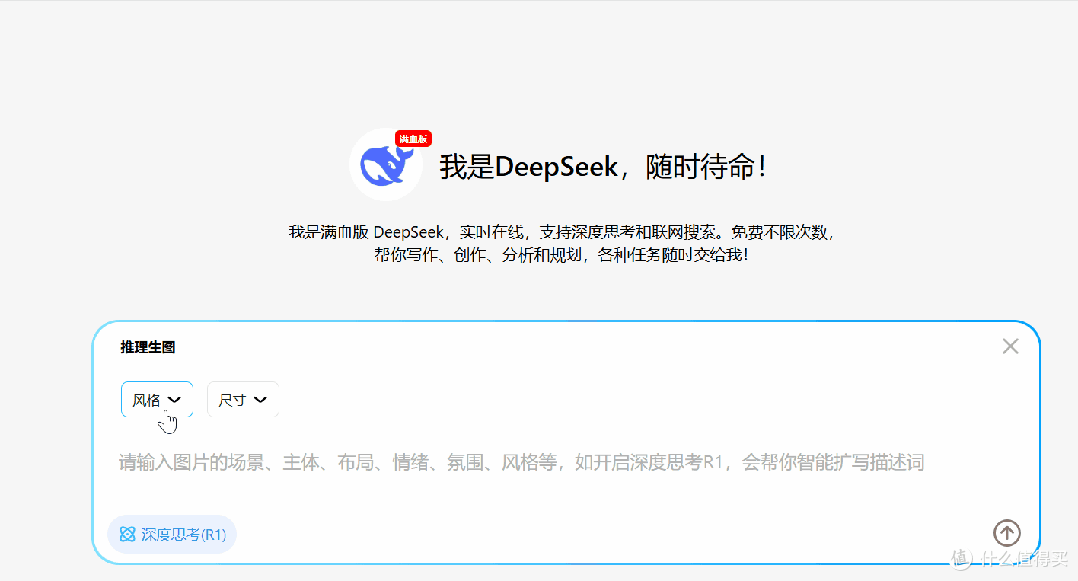This screenshot has width=1078, height=581.
Task: Open the 尺寸 size dropdown
Action: pos(243,399)
